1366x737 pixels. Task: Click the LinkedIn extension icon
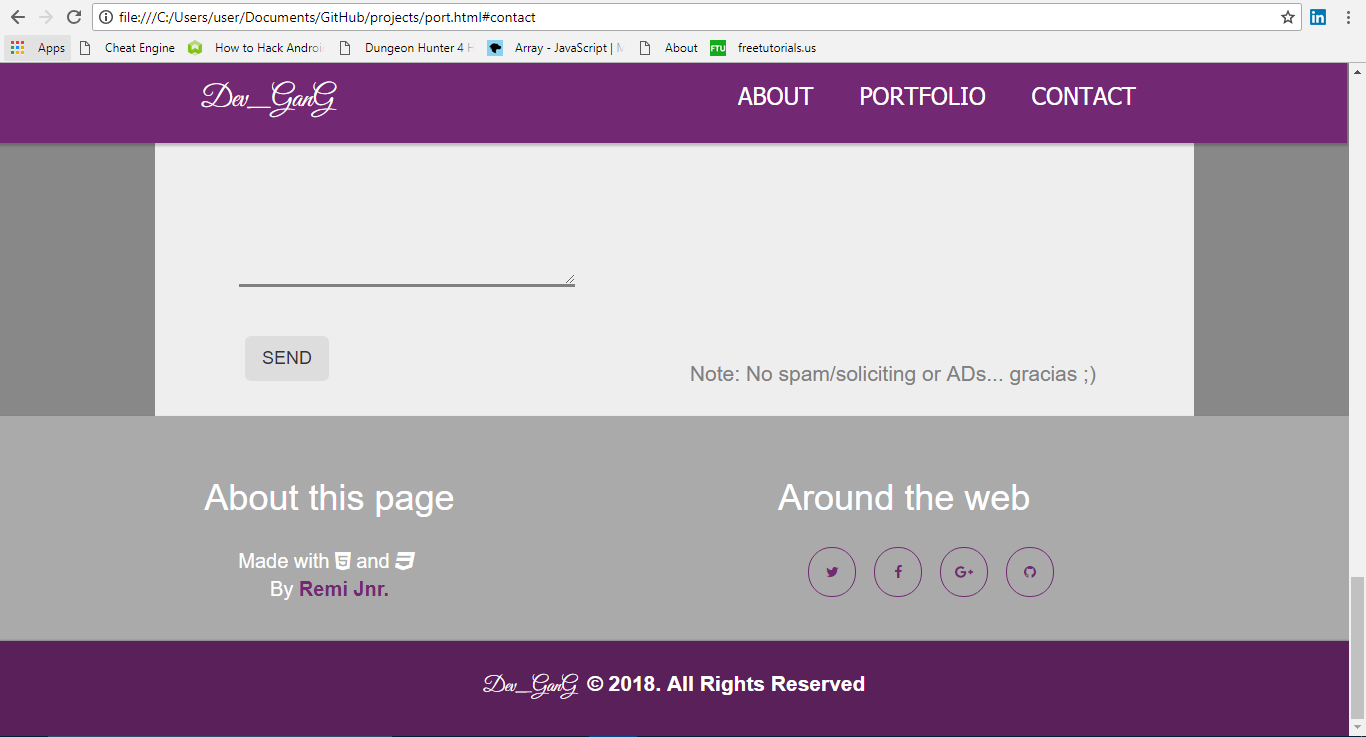[1318, 17]
